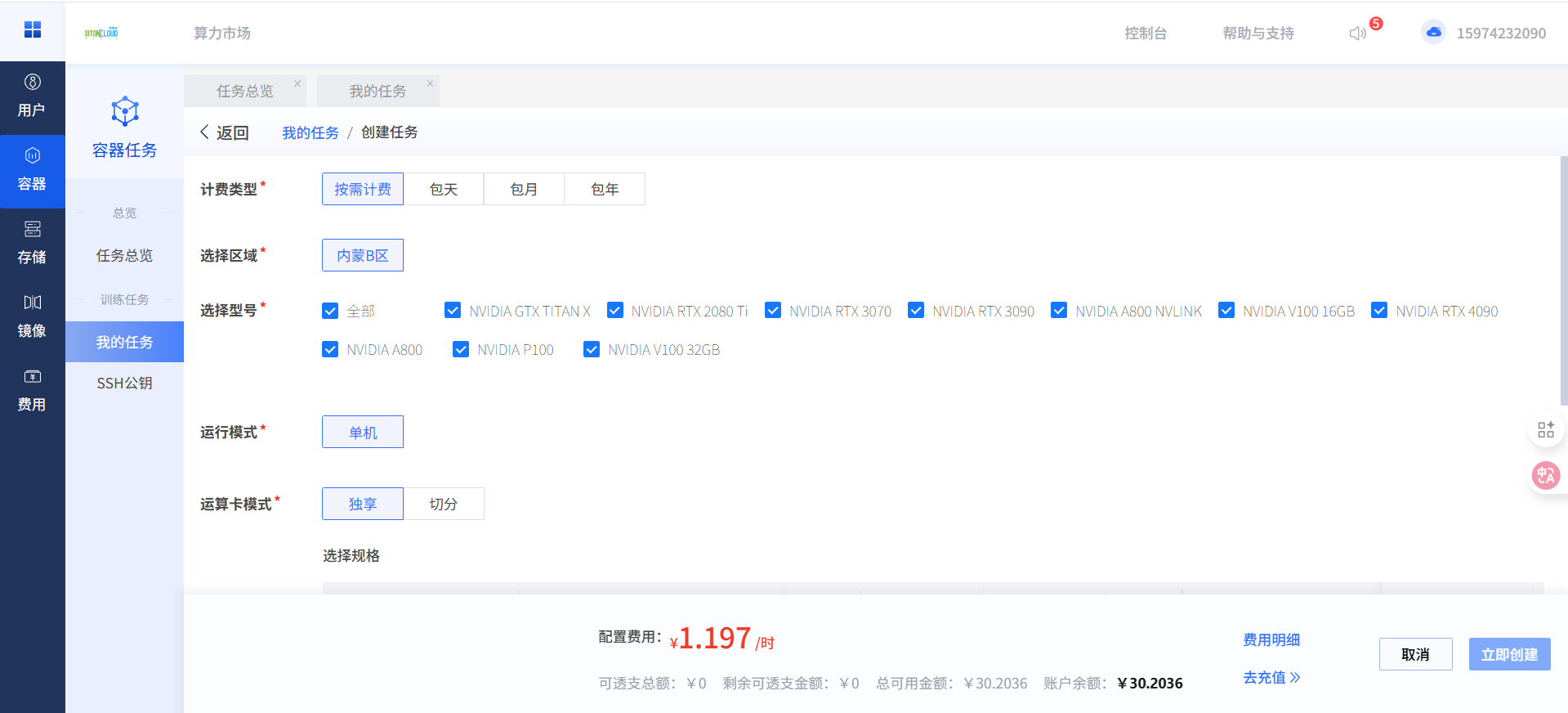The height and width of the screenshot is (713, 1568).
Task: Click the page vertical scrollbar
Action: tap(1564, 282)
